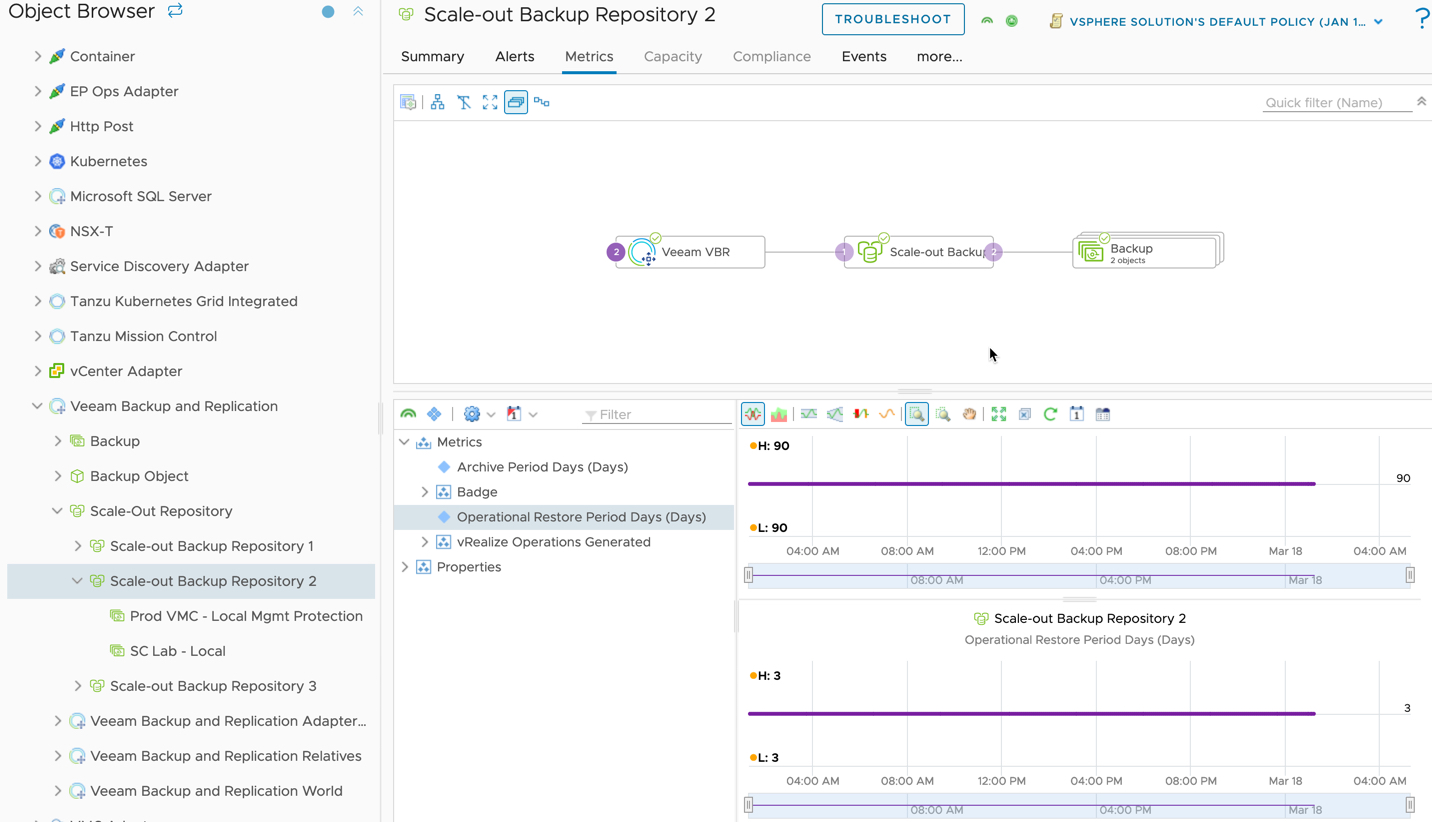Image resolution: width=1432 pixels, height=822 pixels.
Task: Click the blue diamond metrics icon in the metric picker toolbar
Action: (x=434, y=414)
